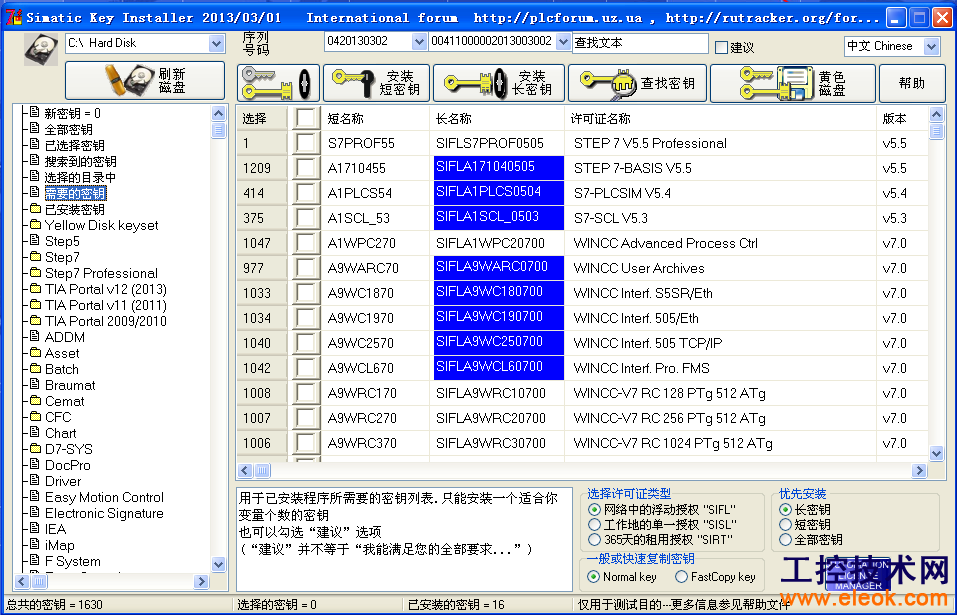Select 长密钥 priority install radio
The image size is (957, 615).
785,509
